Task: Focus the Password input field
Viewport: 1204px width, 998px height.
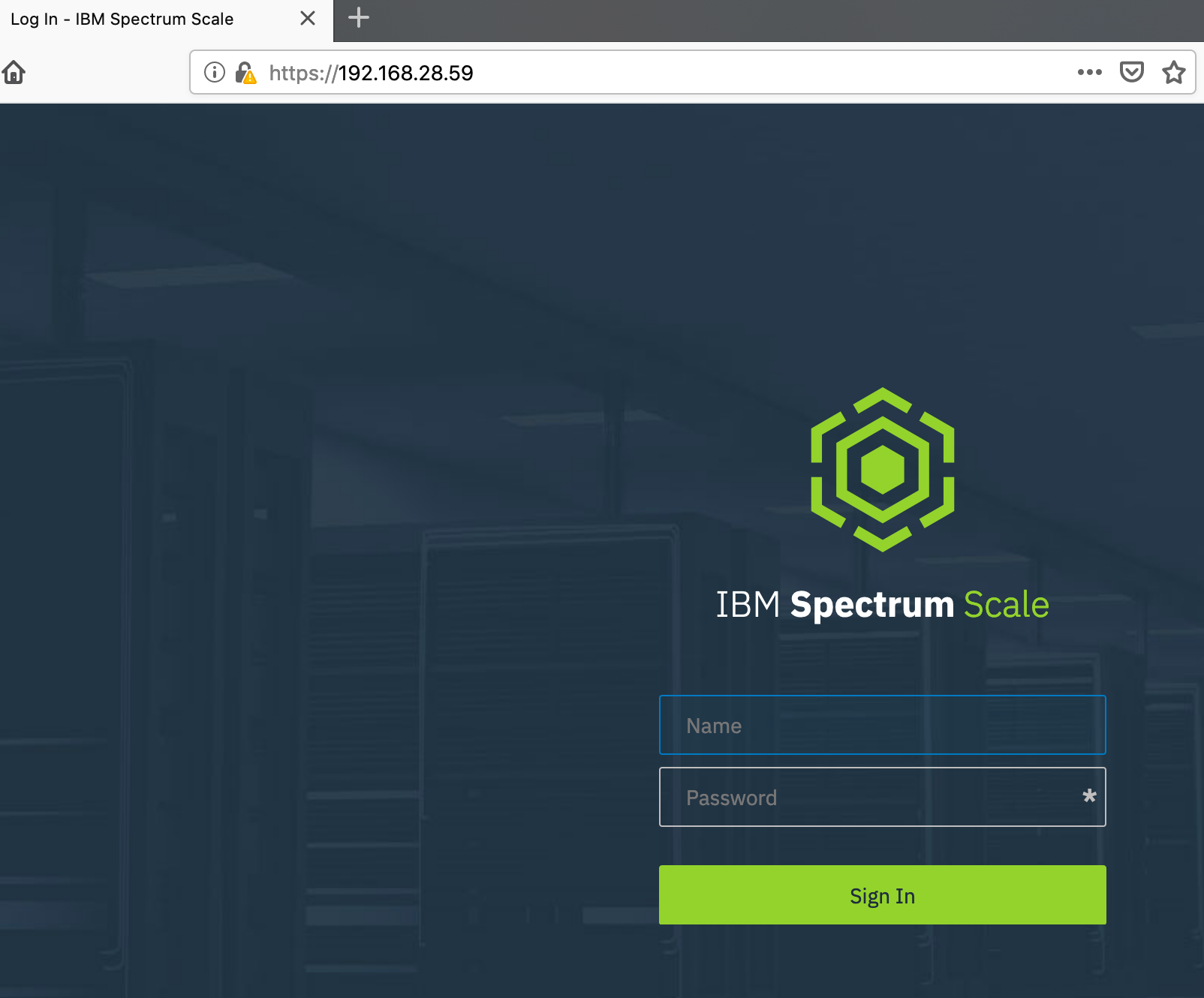Action: [x=882, y=797]
